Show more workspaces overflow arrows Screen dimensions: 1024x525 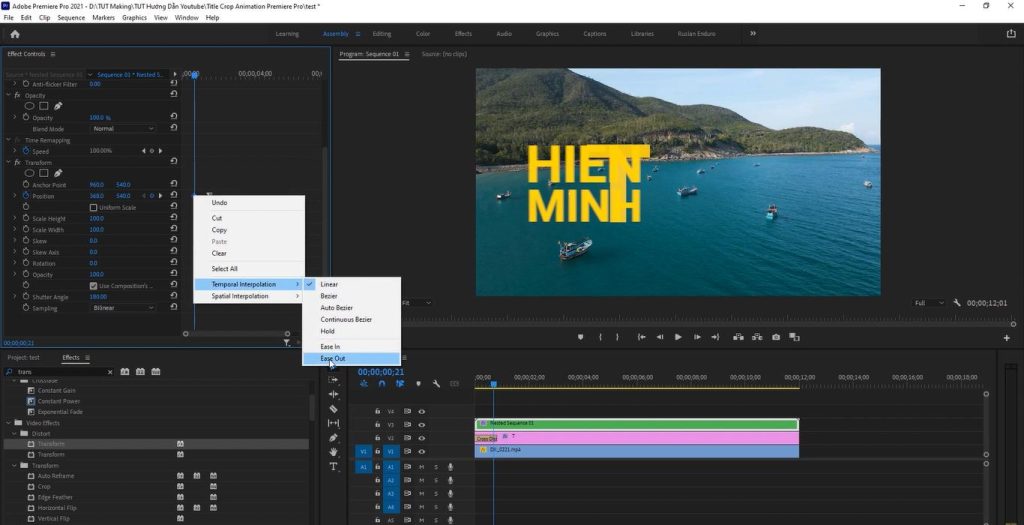pyautogui.click(x=752, y=33)
